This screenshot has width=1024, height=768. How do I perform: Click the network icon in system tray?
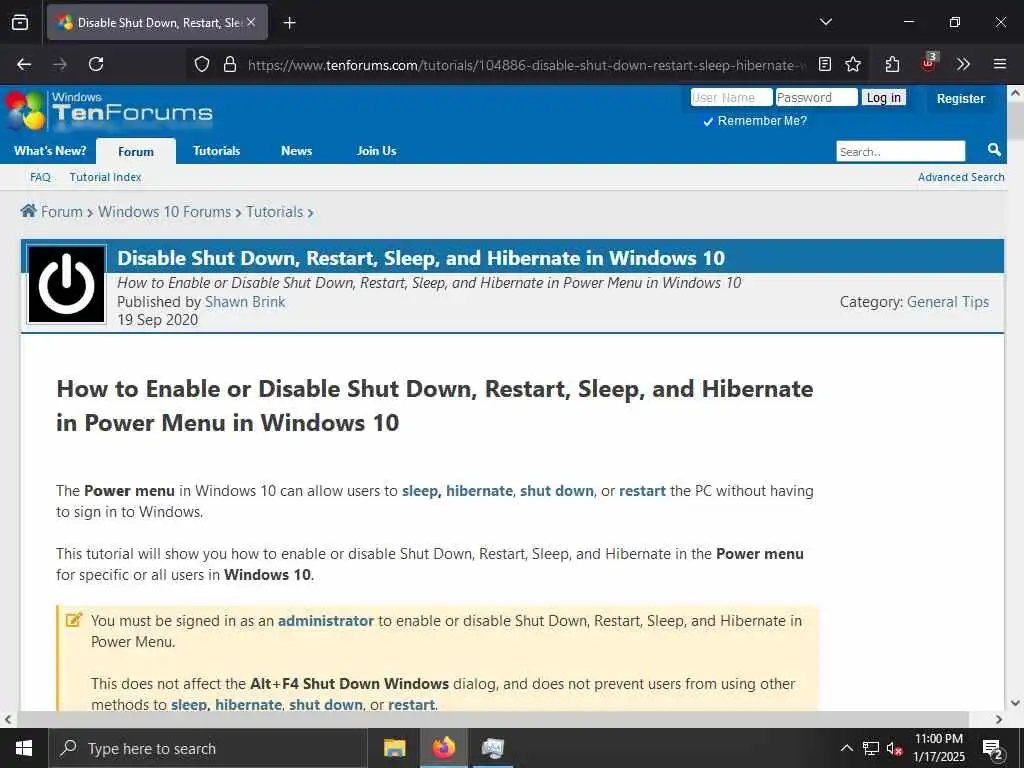click(x=871, y=748)
